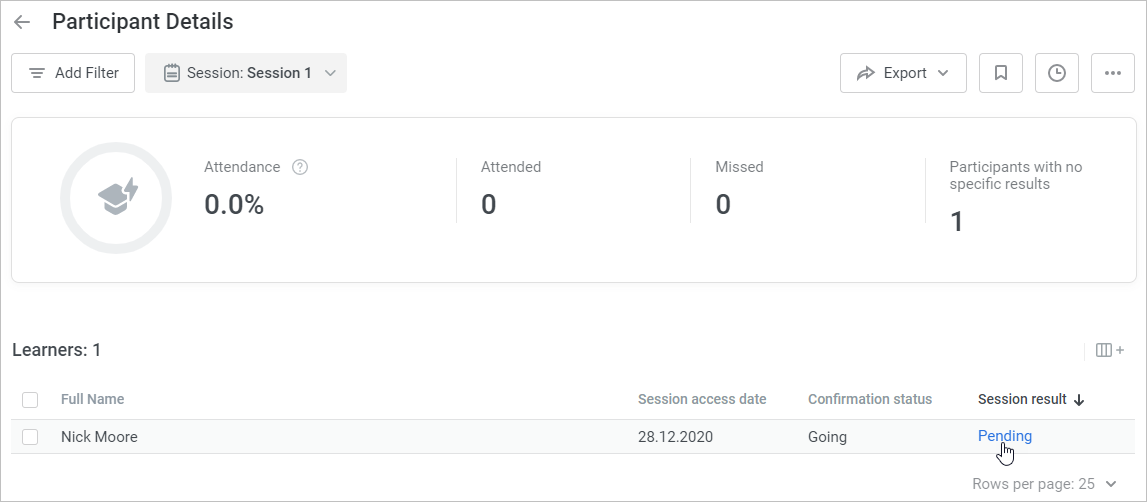Open the bookmark icon button
This screenshot has width=1147, height=502.
(1000, 73)
